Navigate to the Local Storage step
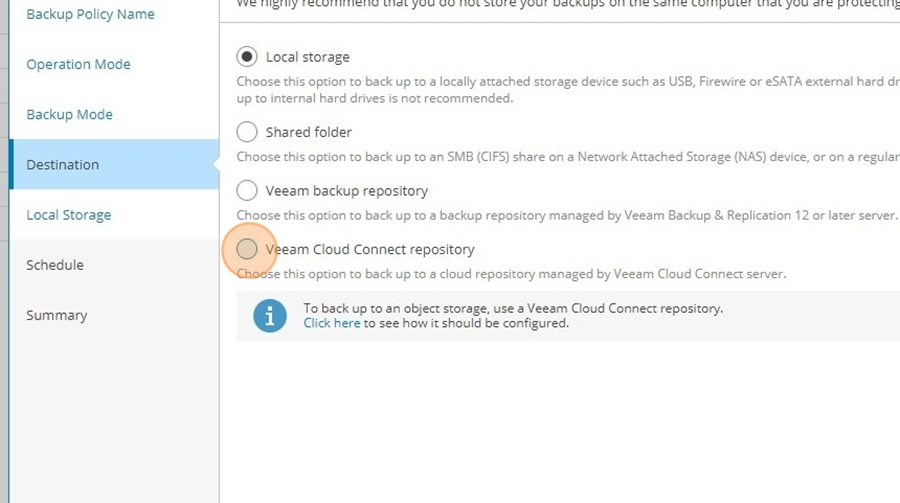This screenshot has height=503, width=900. point(69,215)
